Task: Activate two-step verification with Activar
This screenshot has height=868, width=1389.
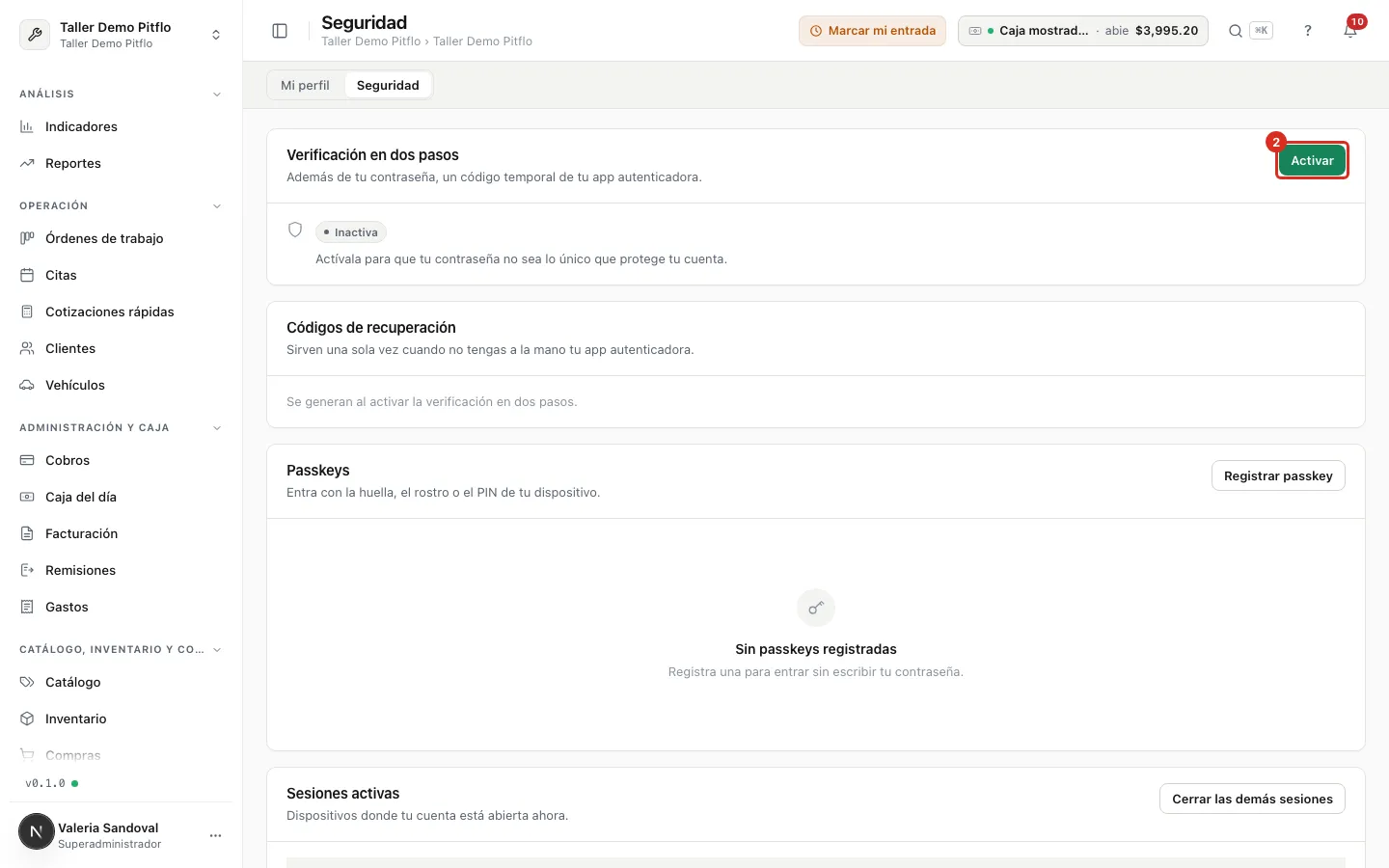Action: point(1312,160)
